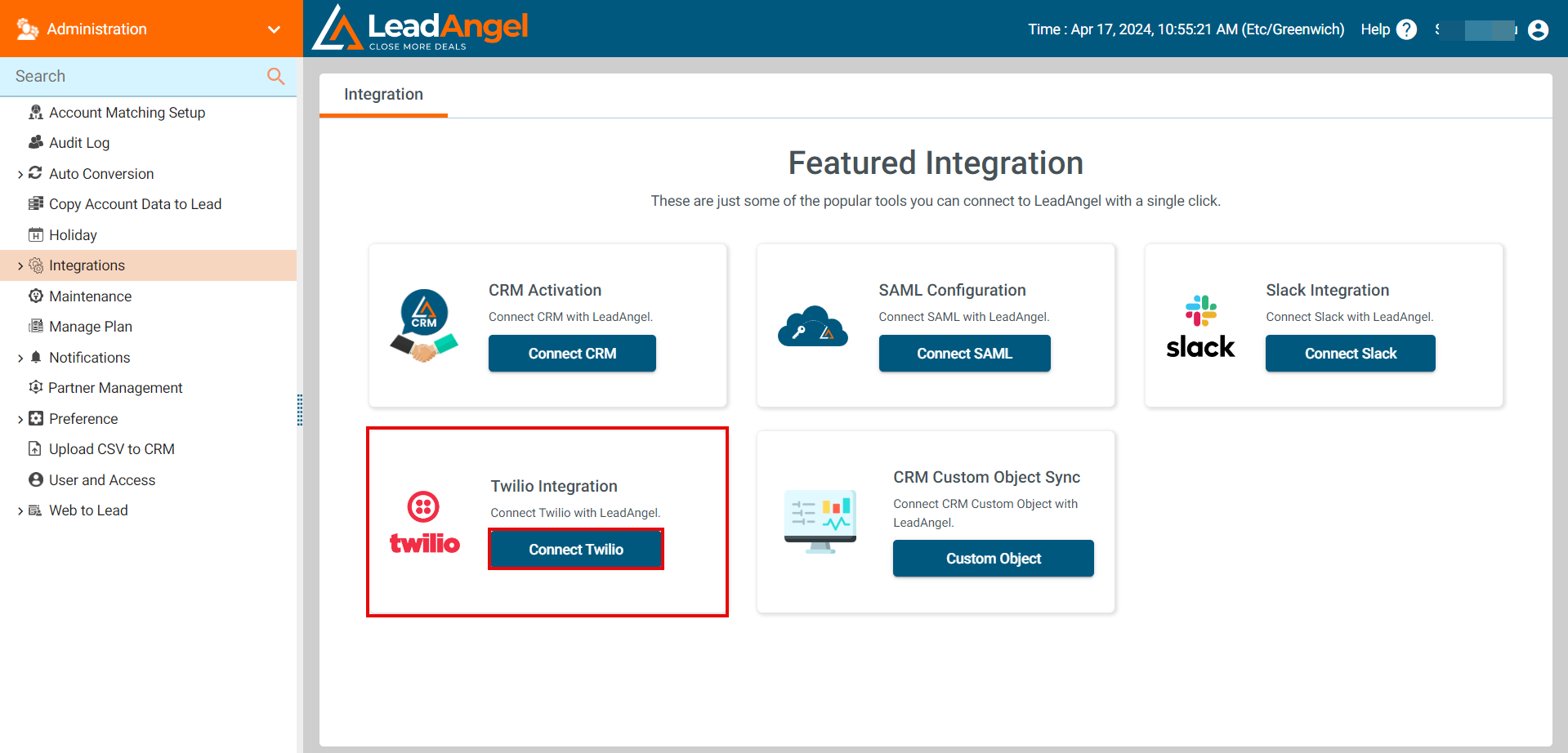Click the Upload CSV to CRM icon
1568x753 pixels.
35,448
